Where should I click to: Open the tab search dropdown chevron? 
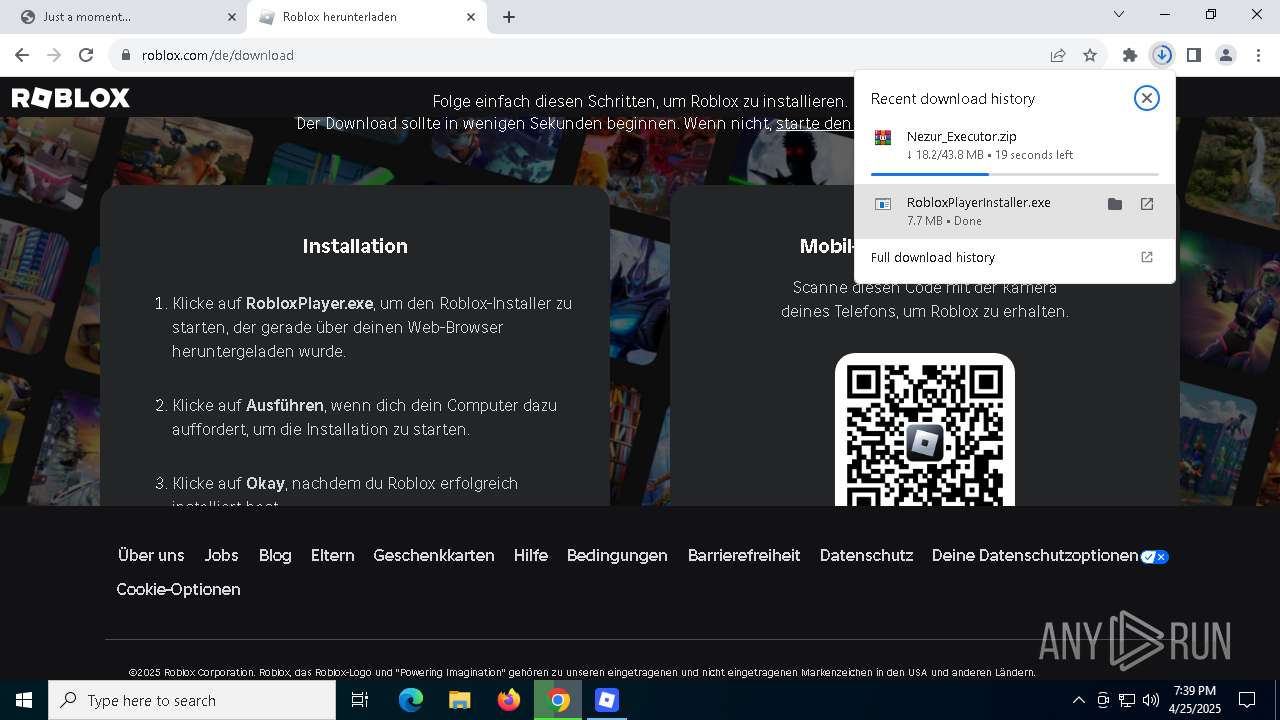[x=1119, y=15]
